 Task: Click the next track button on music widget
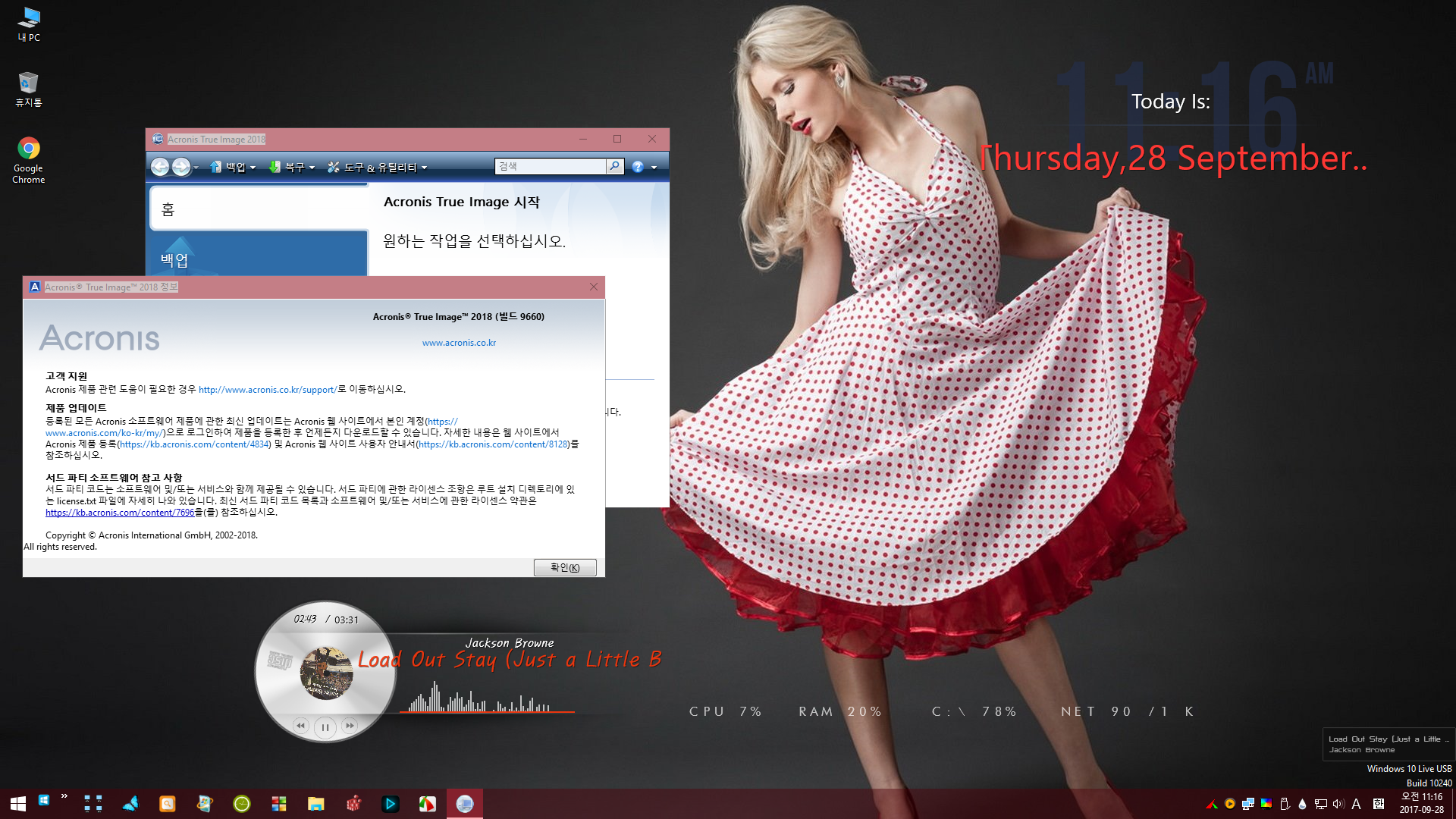click(x=350, y=726)
